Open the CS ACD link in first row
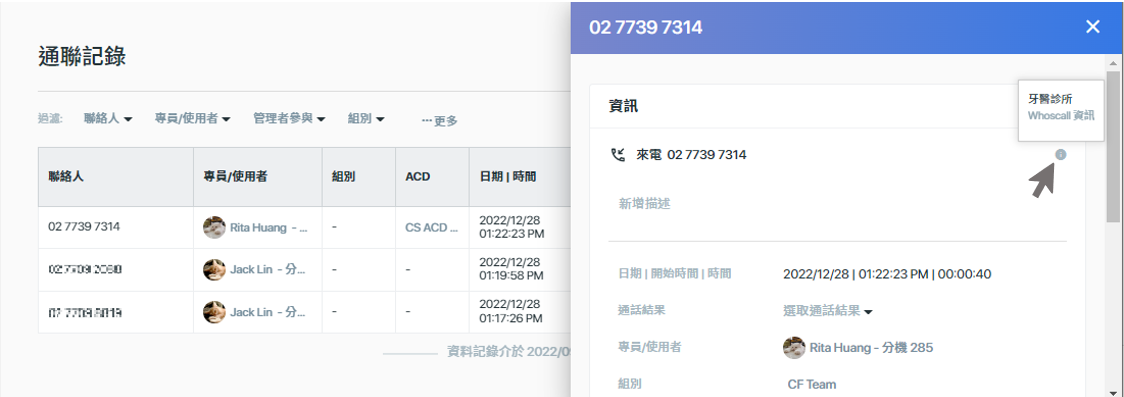 click(432, 228)
